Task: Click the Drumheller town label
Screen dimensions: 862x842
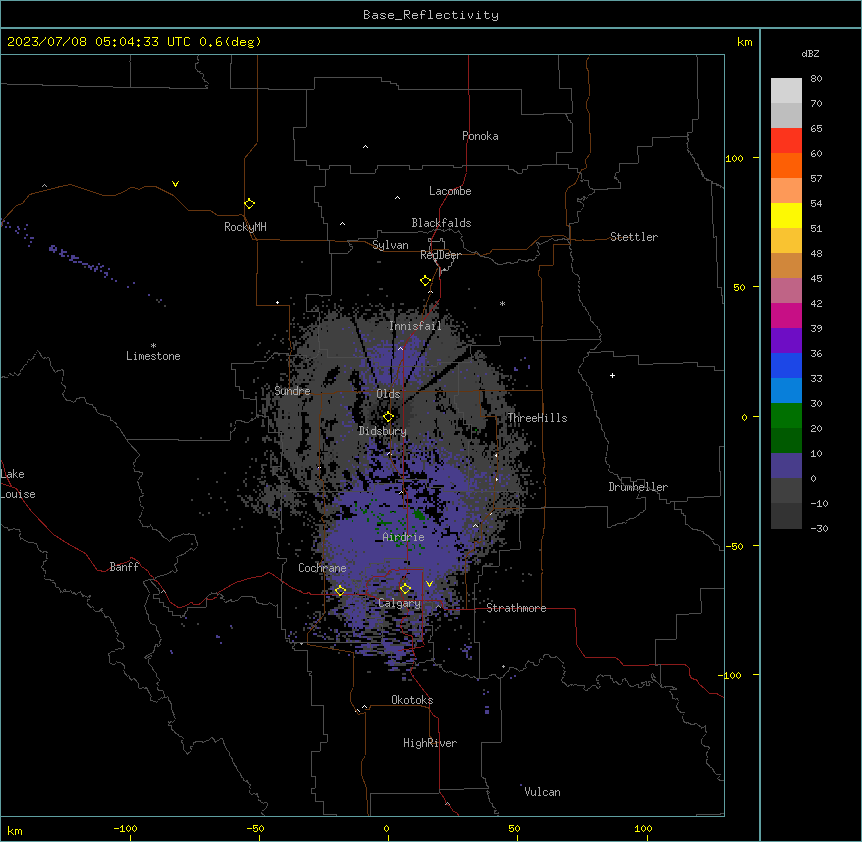Action: click(638, 487)
